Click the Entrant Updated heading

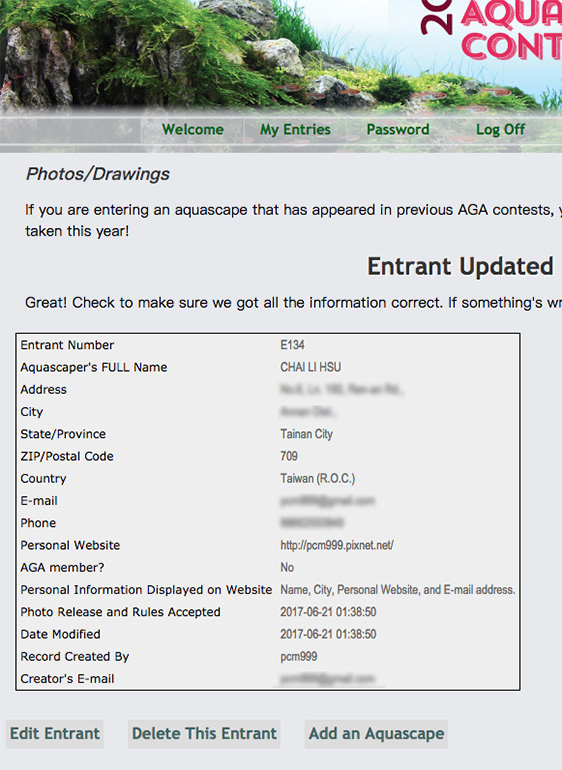pyautogui.click(x=460, y=266)
